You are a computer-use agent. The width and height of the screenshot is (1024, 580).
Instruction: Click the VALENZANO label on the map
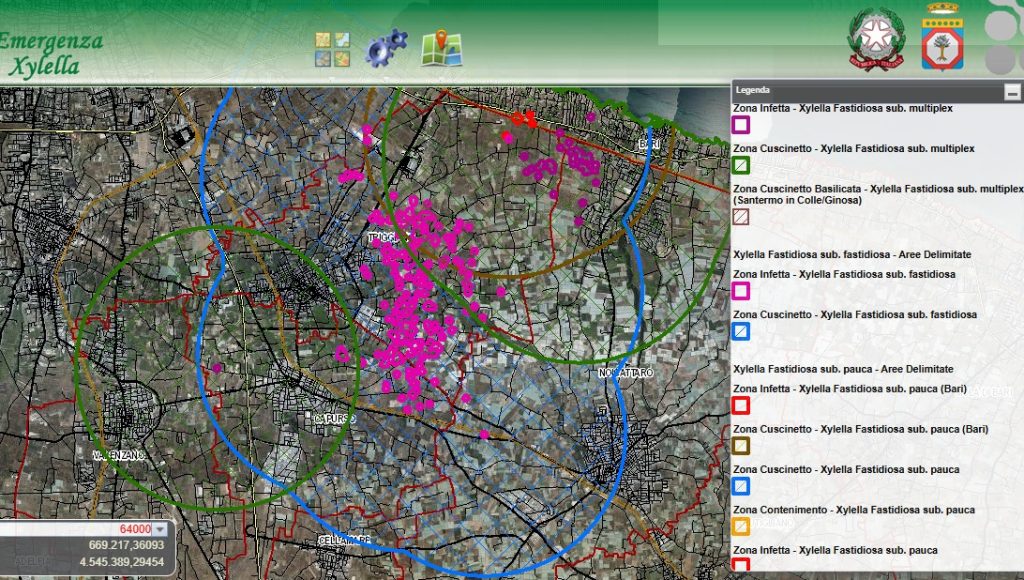(119, 455)
